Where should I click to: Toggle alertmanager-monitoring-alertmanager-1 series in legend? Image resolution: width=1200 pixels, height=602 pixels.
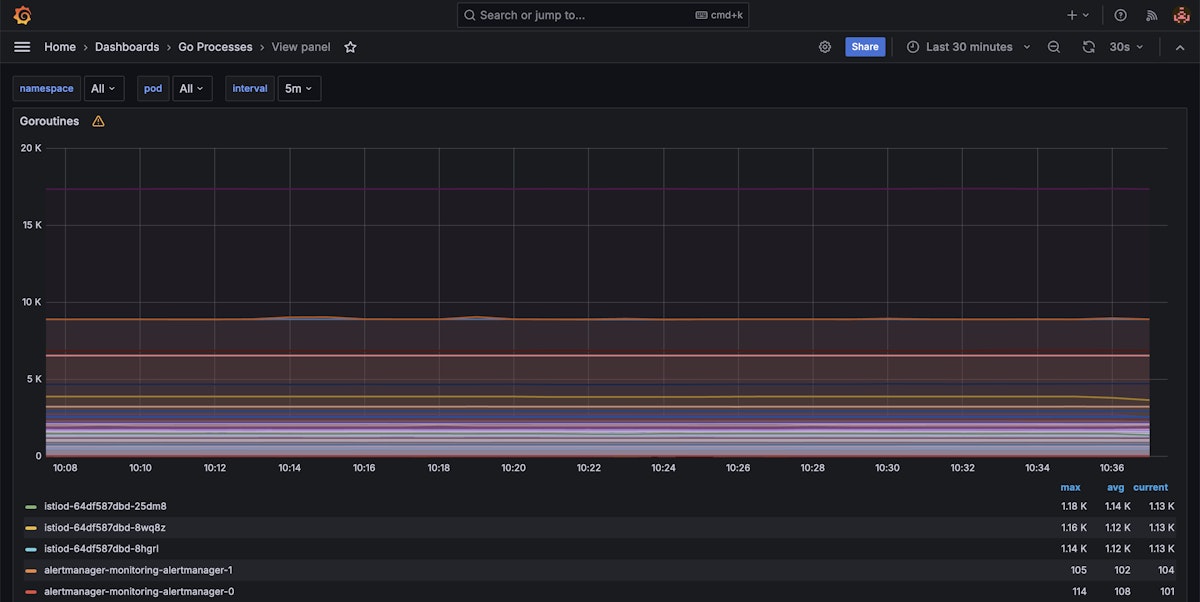point(139,570)
